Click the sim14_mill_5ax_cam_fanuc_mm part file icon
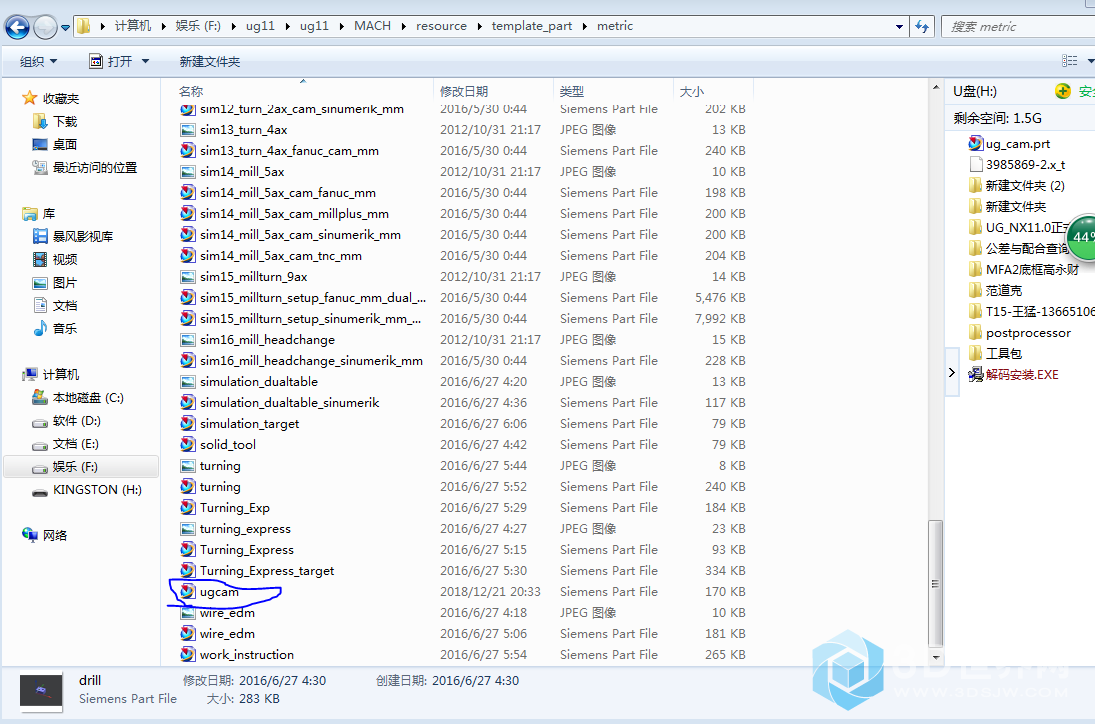 pos(187,193)
